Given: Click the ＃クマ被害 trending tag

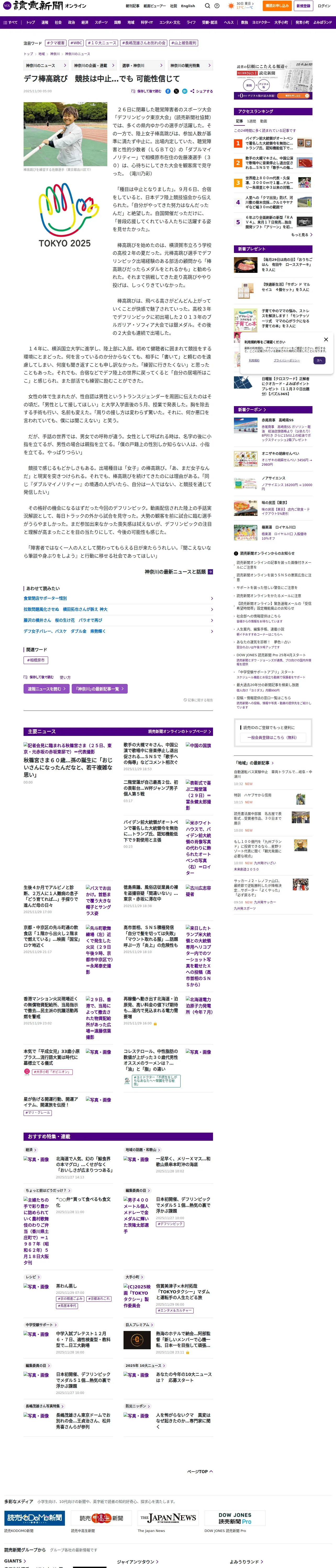Looking at the screenshot, I should tap(55, 43).
